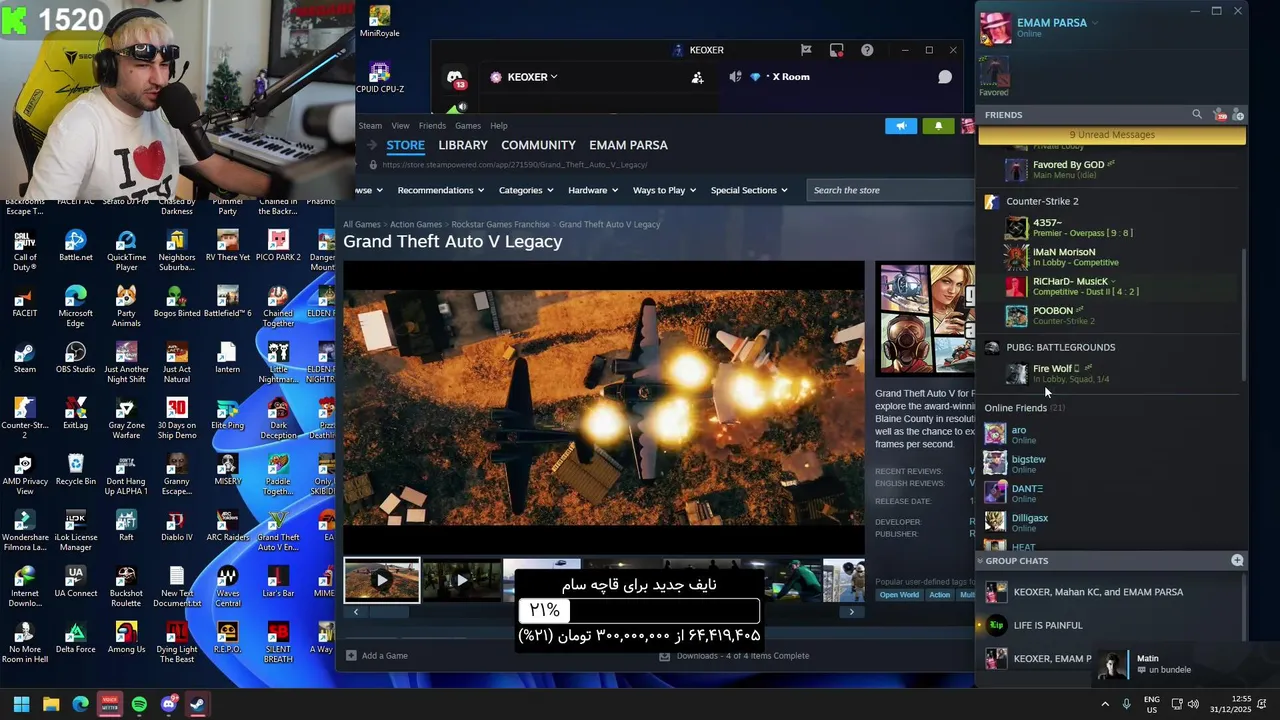Open Discord help question mark icon
The width and height of the screenshot is (1280, 720).
tap(867, 50)
